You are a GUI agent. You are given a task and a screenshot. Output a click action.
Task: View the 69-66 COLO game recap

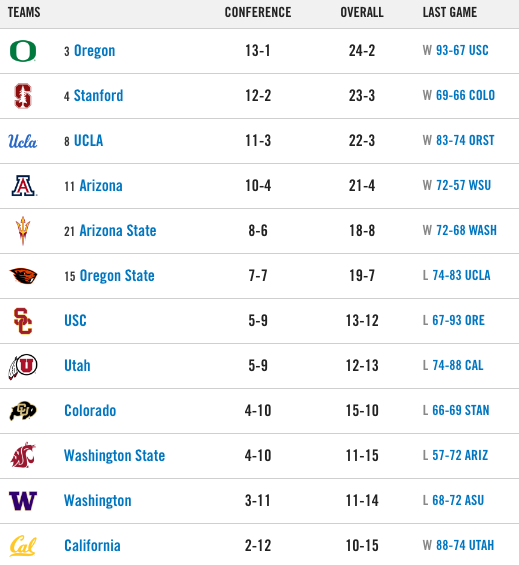pyautogui.click(x=465, y=95)
